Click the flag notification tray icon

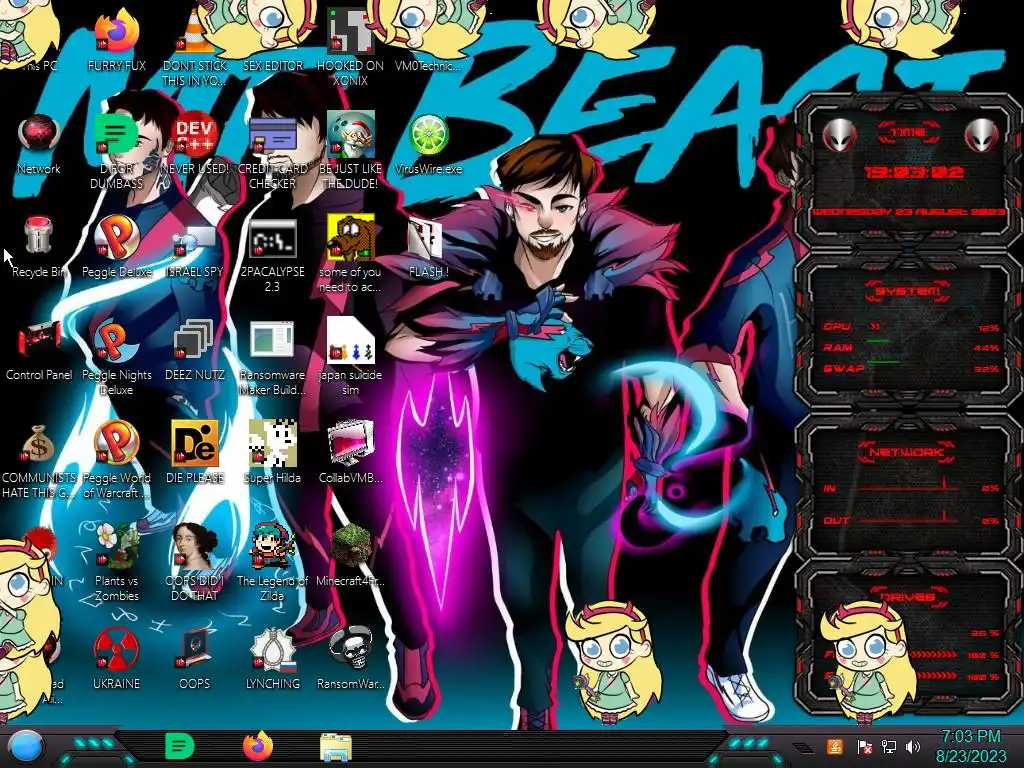point(865,746)
